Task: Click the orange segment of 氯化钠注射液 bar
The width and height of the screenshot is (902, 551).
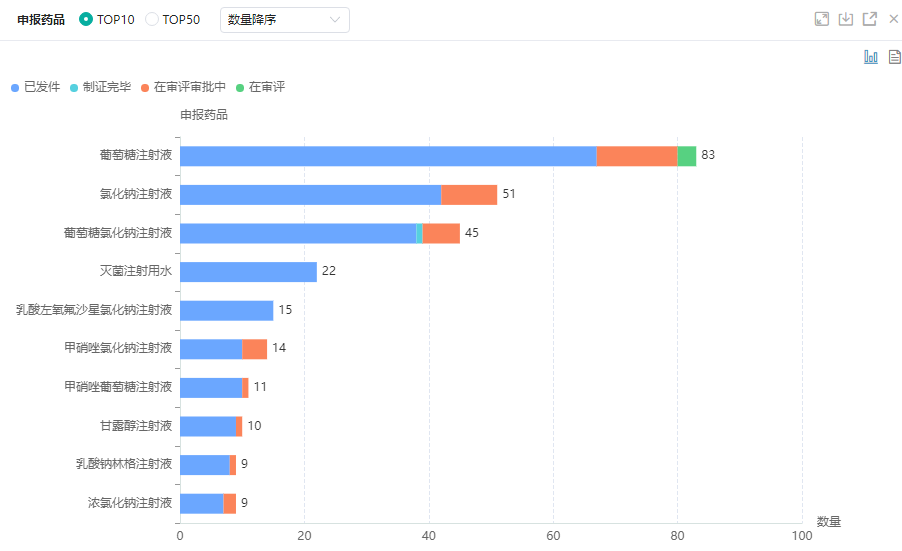Action: pos(469,195)
